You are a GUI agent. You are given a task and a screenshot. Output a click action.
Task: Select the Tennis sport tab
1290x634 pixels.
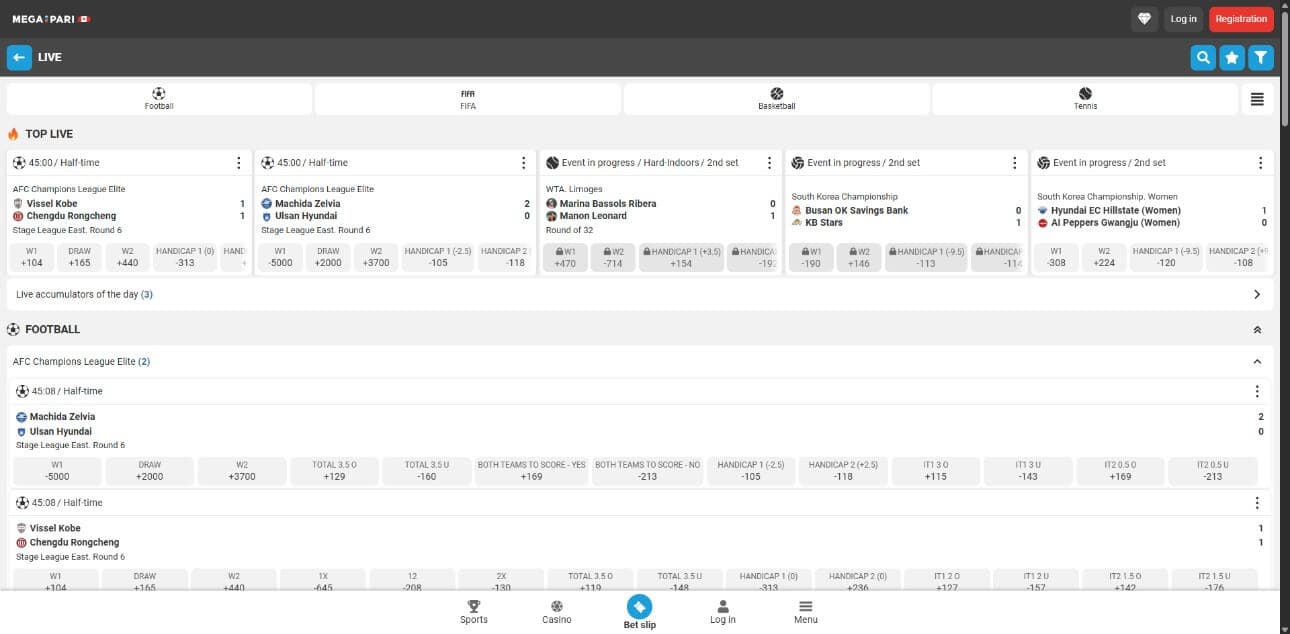pyautogui.click(x=1085, y=99)
